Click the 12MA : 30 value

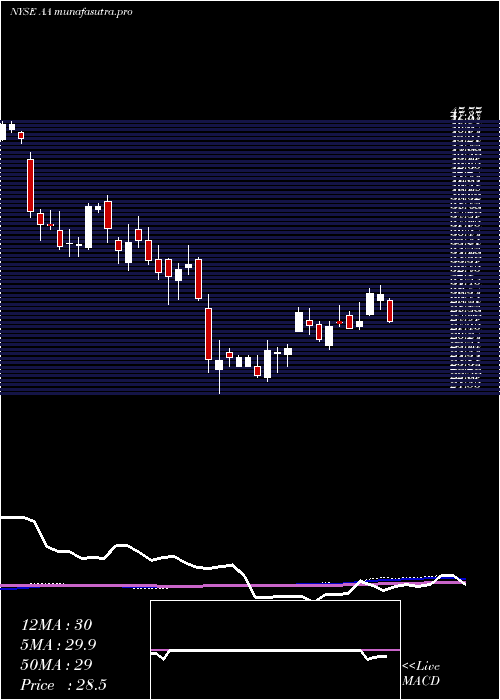tap(56, 625)
